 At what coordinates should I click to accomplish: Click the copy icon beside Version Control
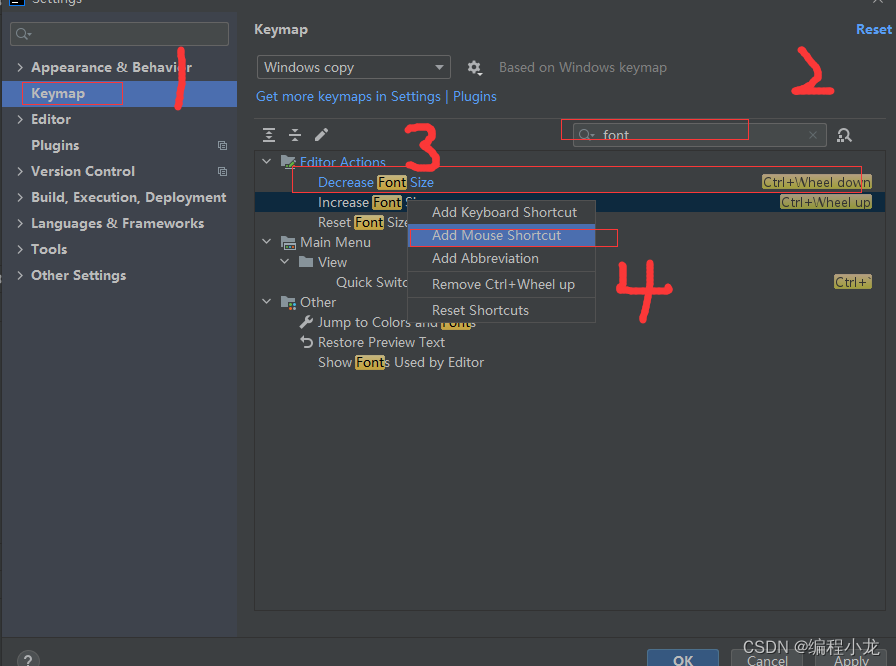click(x=222, y=171)
